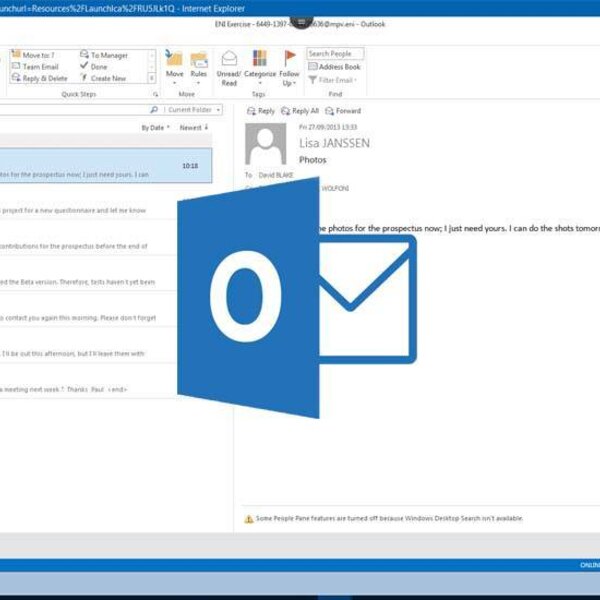Select Team Email quick step
Screen dimensions: 600x600
[x=35, y=67]
